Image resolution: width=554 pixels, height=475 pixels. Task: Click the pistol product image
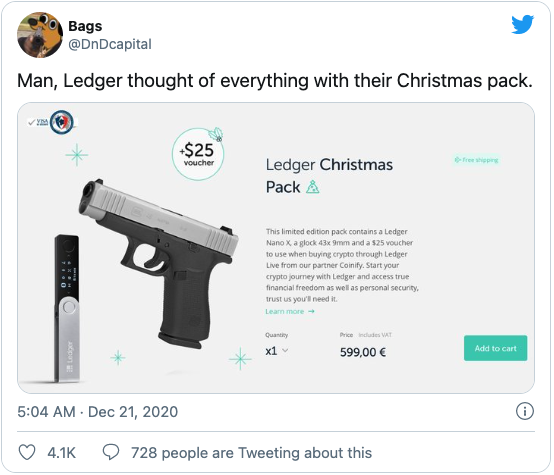coord(159,264)
